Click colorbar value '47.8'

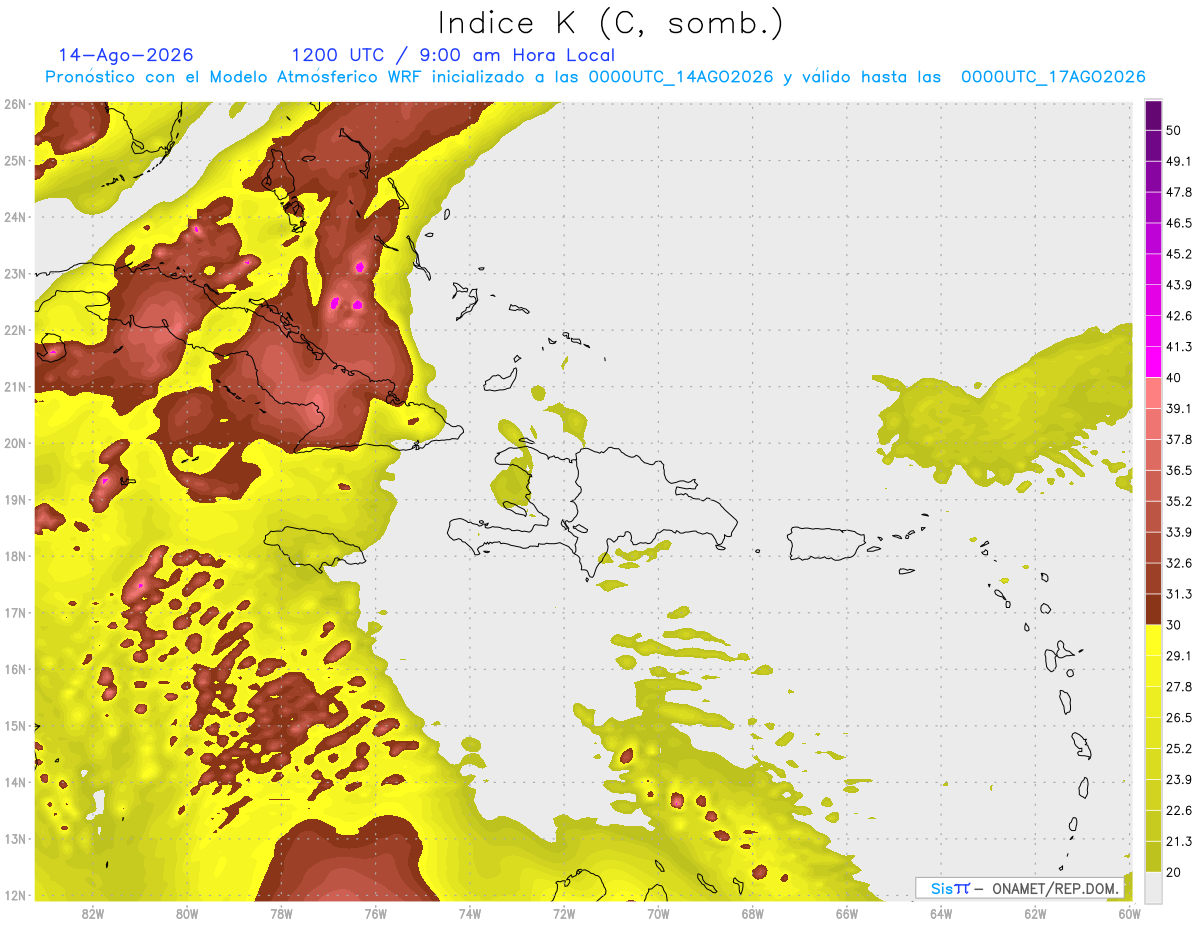pos(1178,192)
